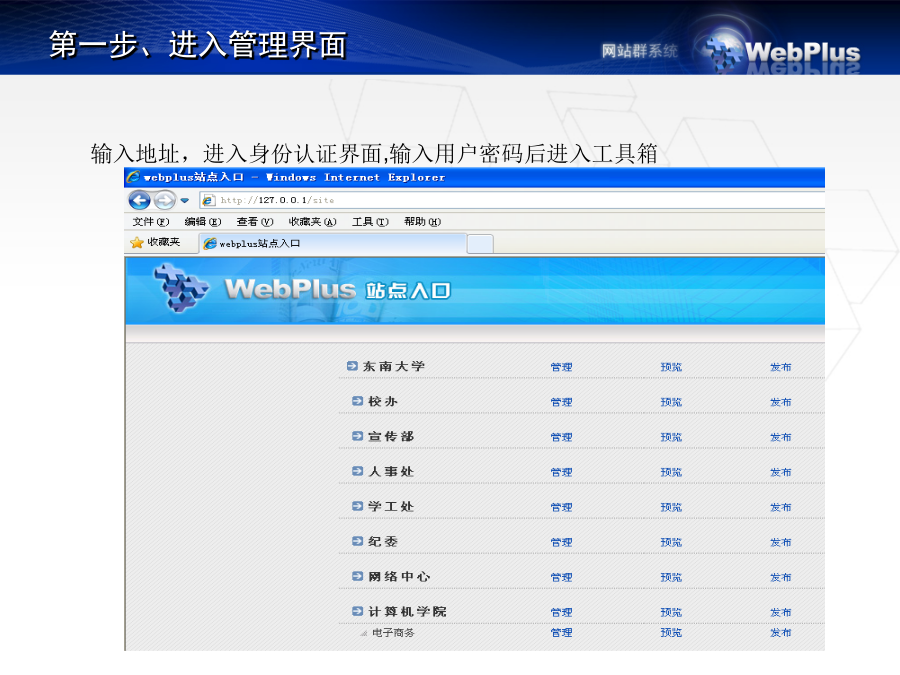Click the 校办 site name
Screen dimensions: 900x675
[383, 401]
